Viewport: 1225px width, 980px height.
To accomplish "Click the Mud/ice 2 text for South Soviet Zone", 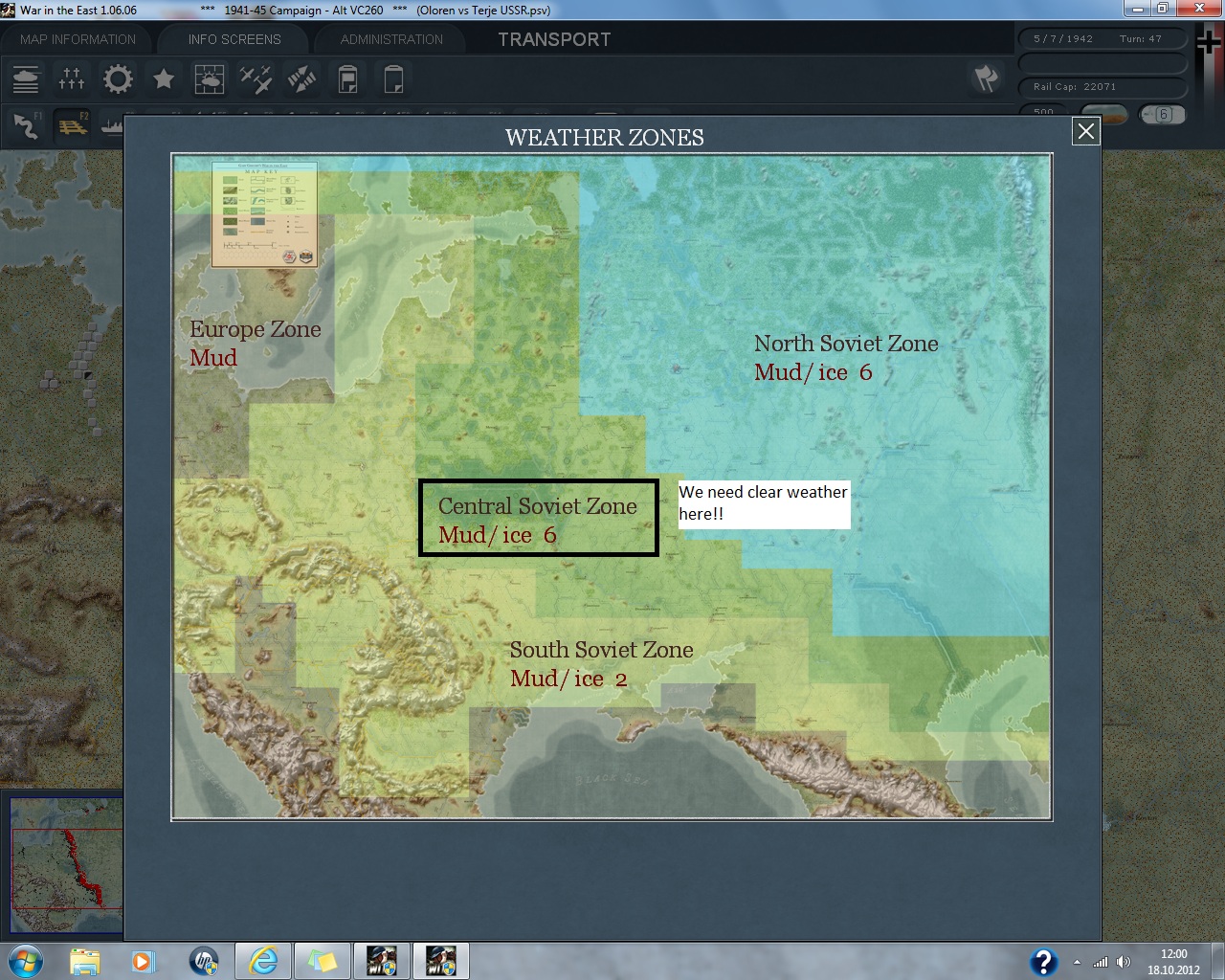I will point(568,679).
